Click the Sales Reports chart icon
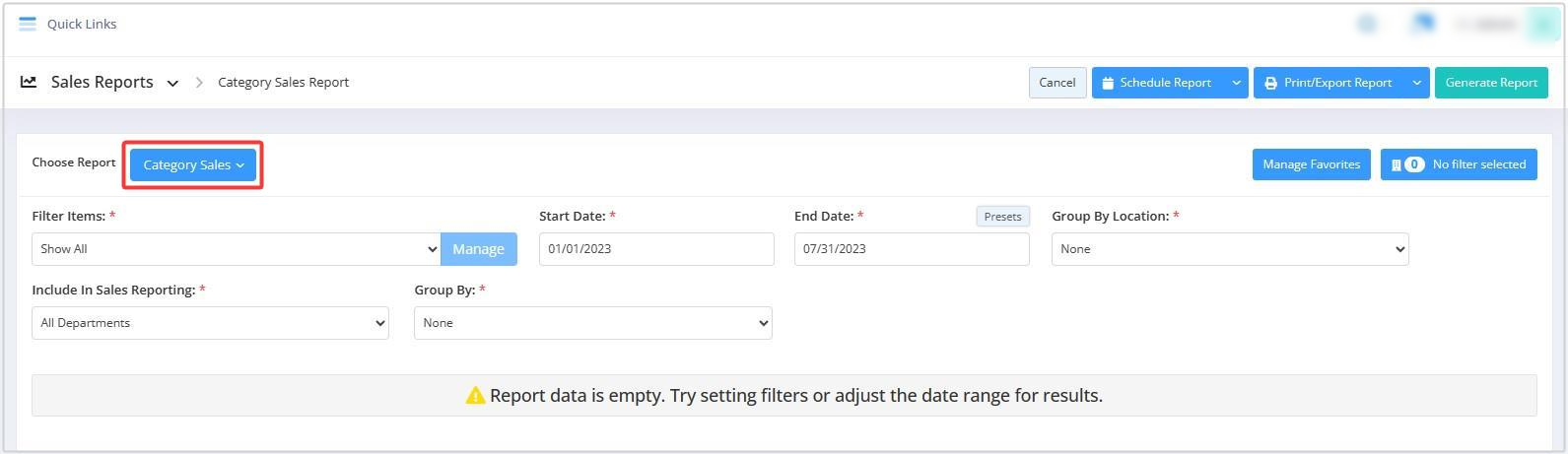The width and height of the screenshot is (1568, 454). click(29, 82)
